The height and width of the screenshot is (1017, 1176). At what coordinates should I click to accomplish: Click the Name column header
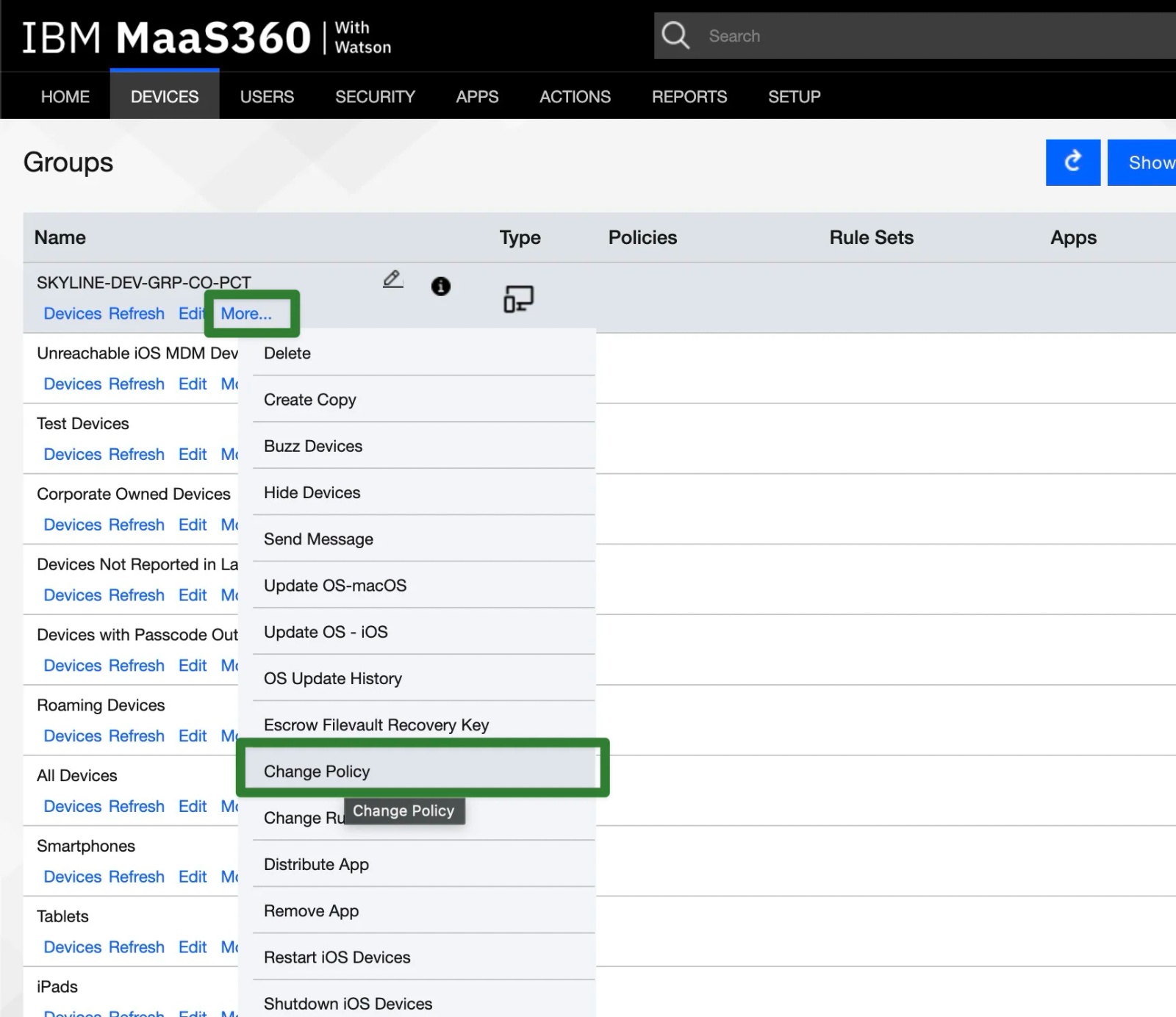[60, 237]
